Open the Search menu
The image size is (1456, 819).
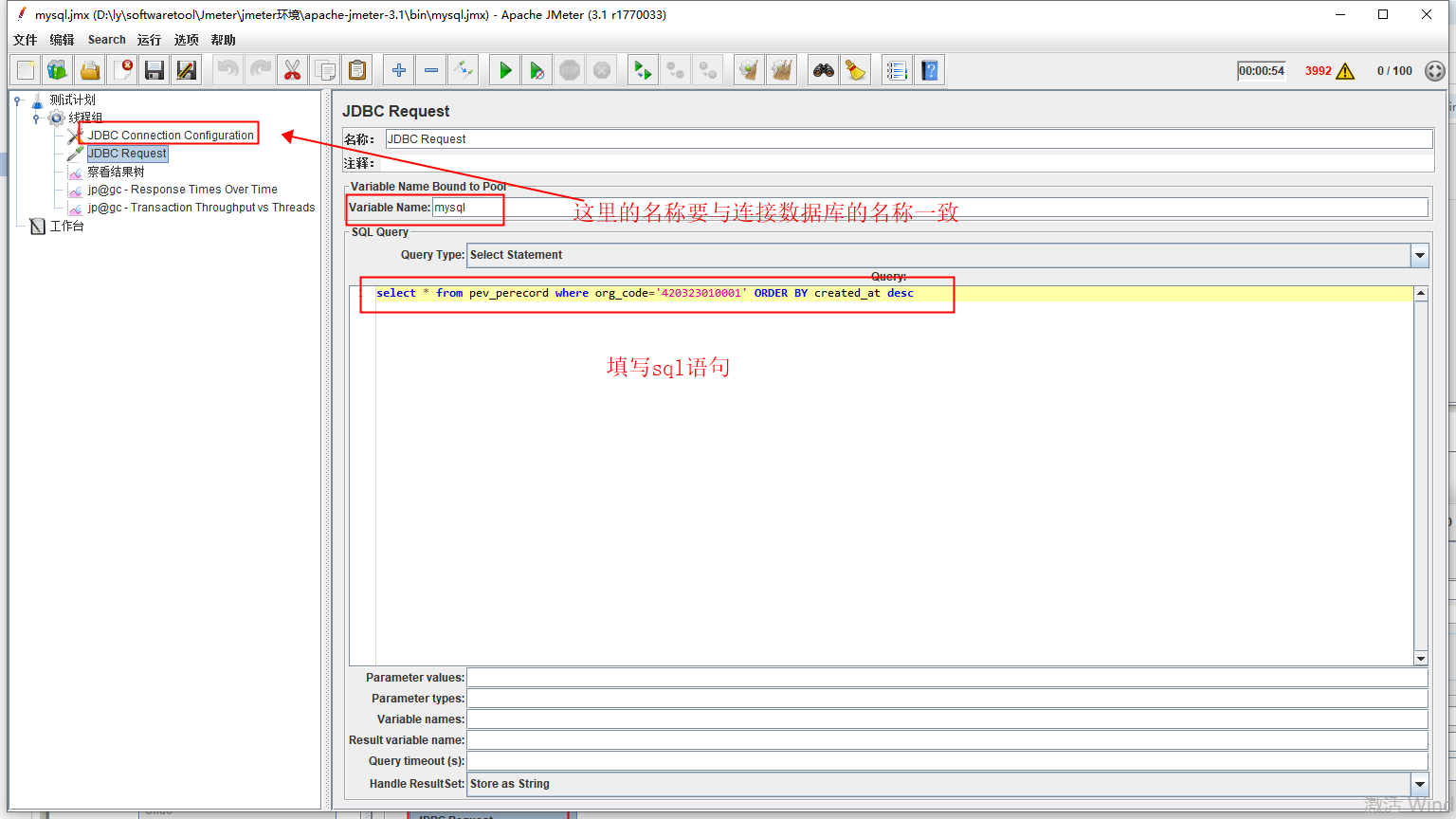107,40
